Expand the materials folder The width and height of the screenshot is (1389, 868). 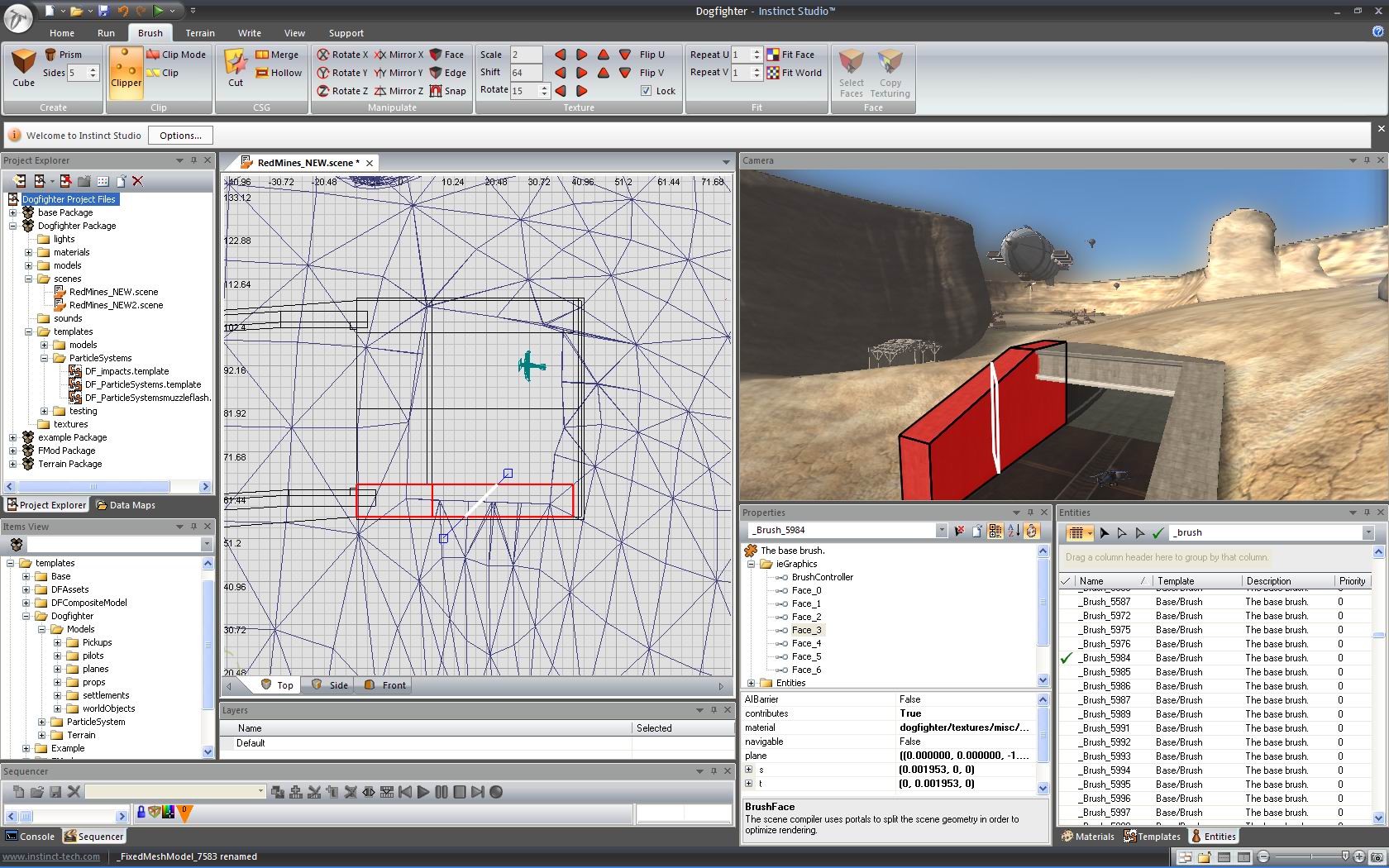(x=28, y=252)
